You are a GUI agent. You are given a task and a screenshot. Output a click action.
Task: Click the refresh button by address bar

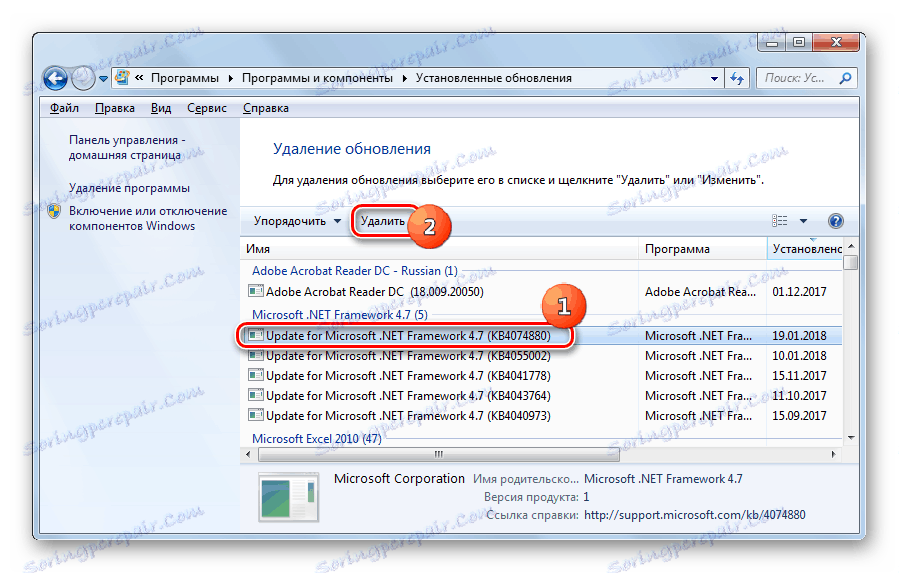pos(737,79)
